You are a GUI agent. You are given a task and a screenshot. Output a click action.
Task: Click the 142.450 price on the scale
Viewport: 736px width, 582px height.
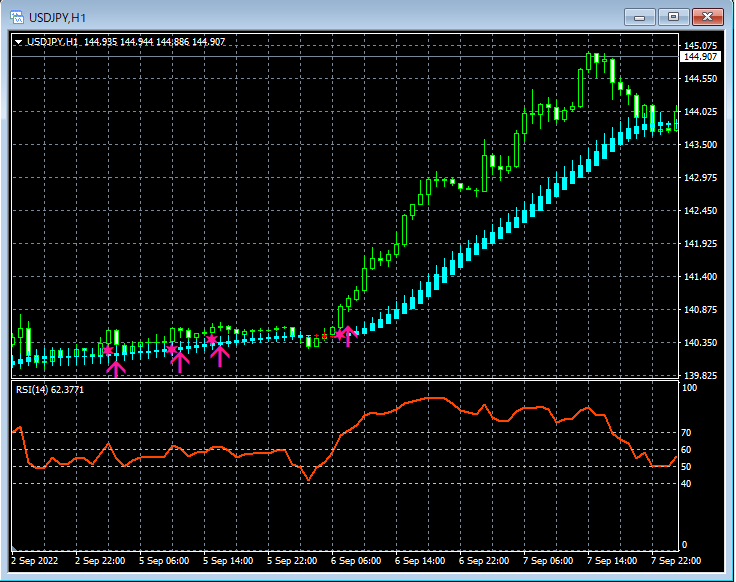(700, 211)
